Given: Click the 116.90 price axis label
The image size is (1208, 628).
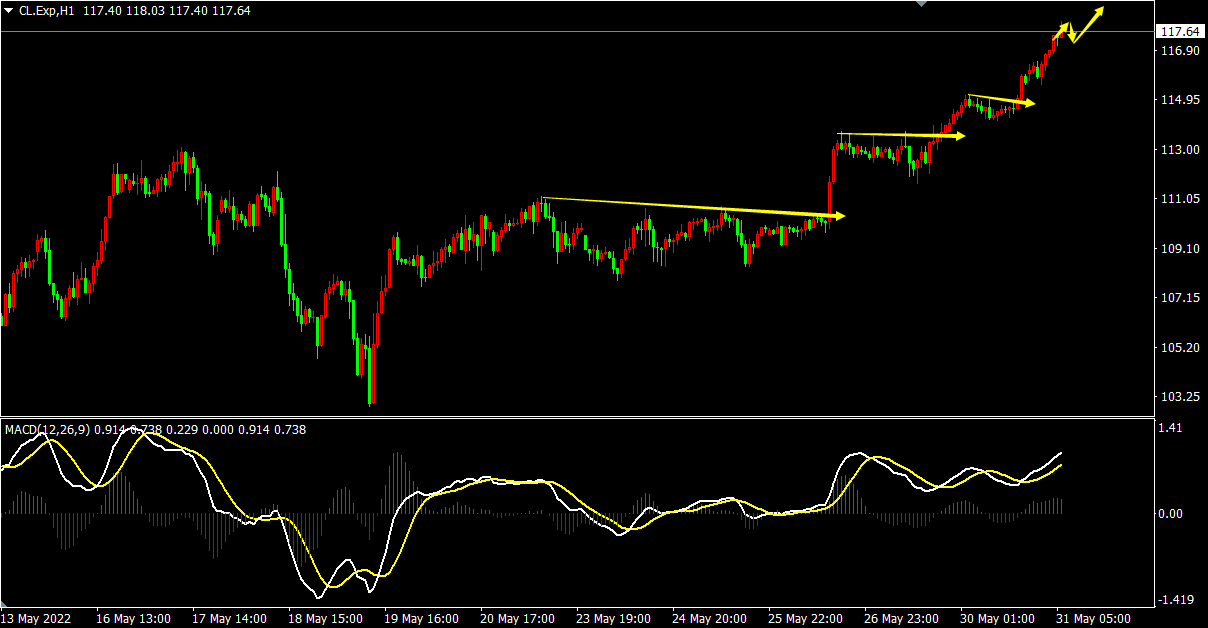Looking at the screenshot, I should (x=1178, y=51).
